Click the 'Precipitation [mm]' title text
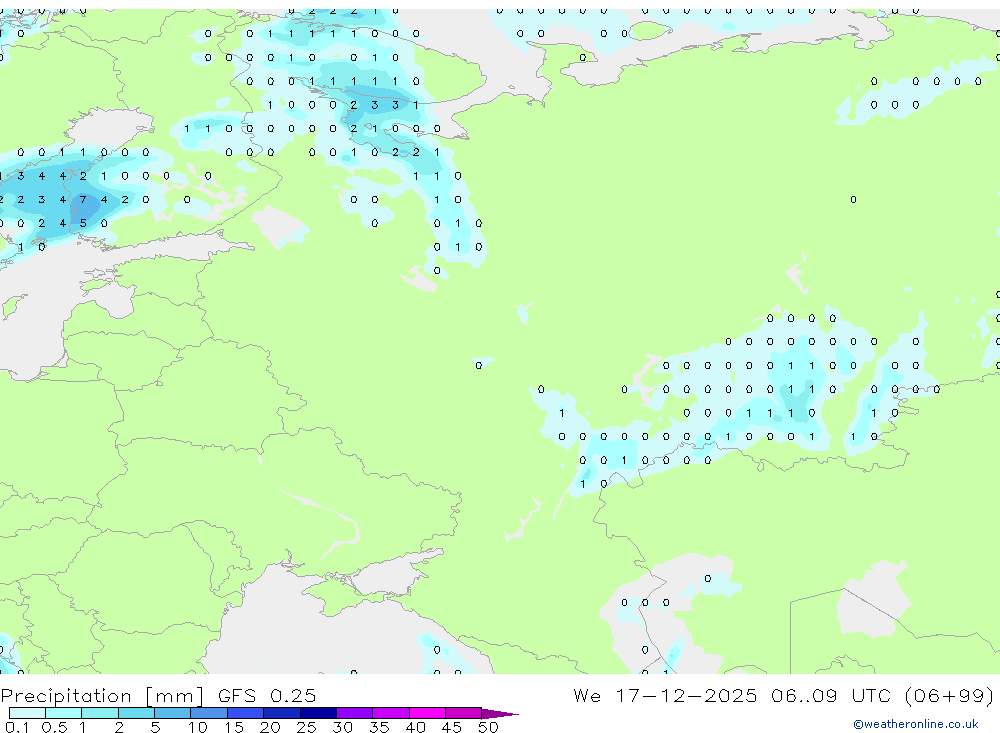The width and height of the screenshot is (1000, 733). [x=102, y=696]
